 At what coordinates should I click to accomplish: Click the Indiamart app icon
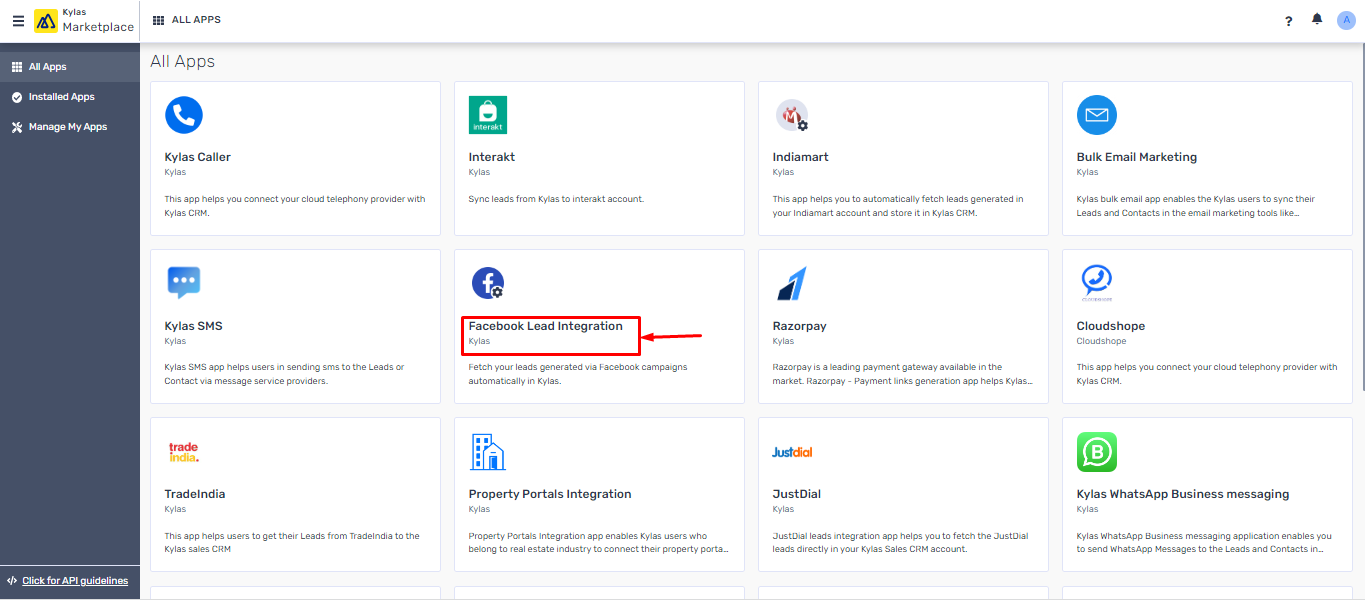coord(792,116)
